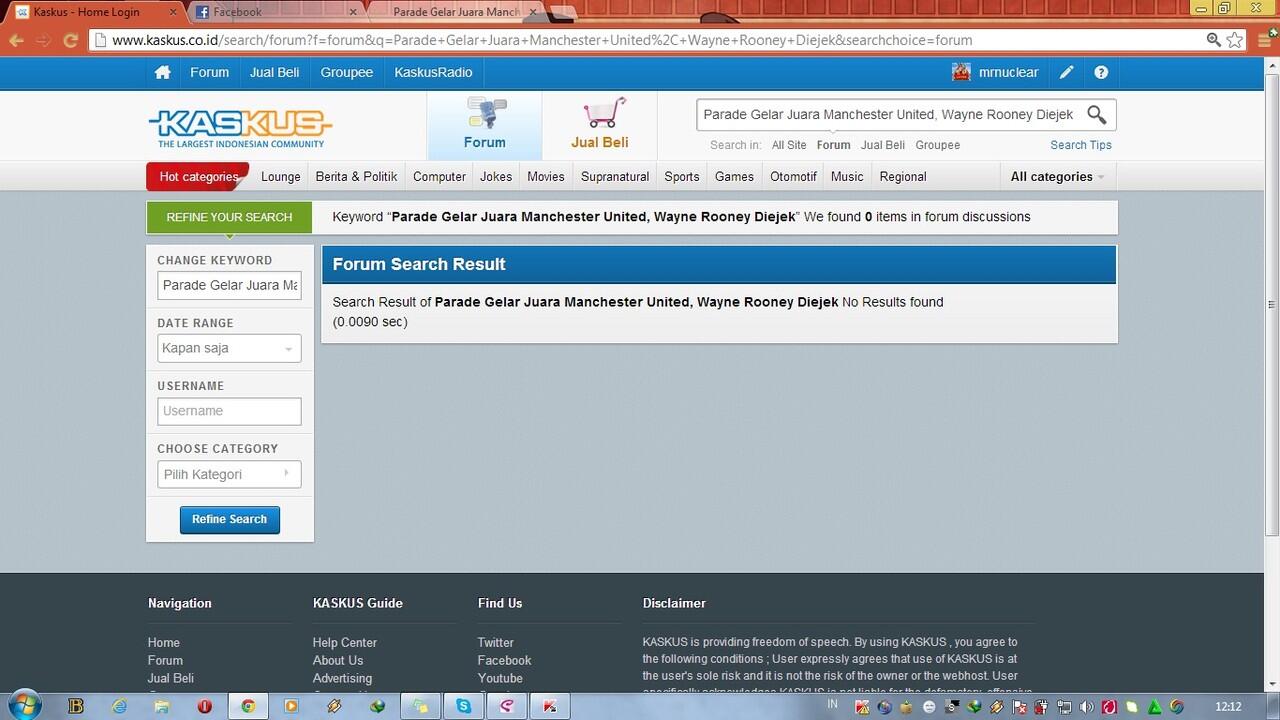1280x720 pixels.
Task: Open the Windows Start orb
Action: (24, 705)
